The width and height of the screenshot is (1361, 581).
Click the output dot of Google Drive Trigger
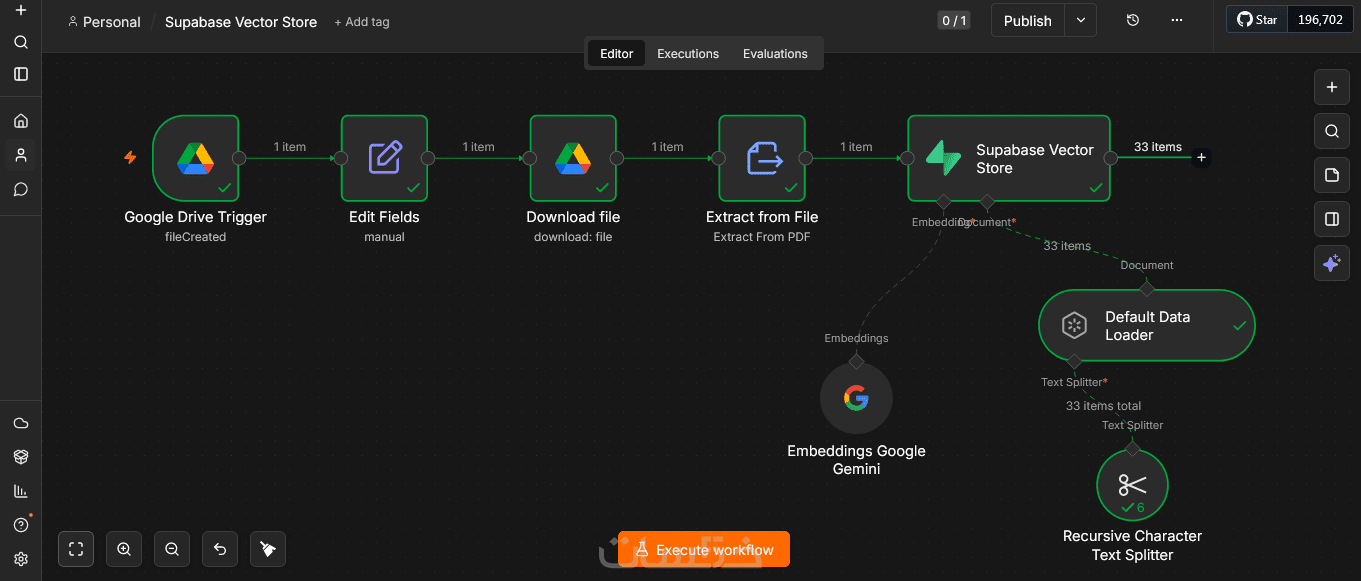pyautogui.click(x=239, y=157)
